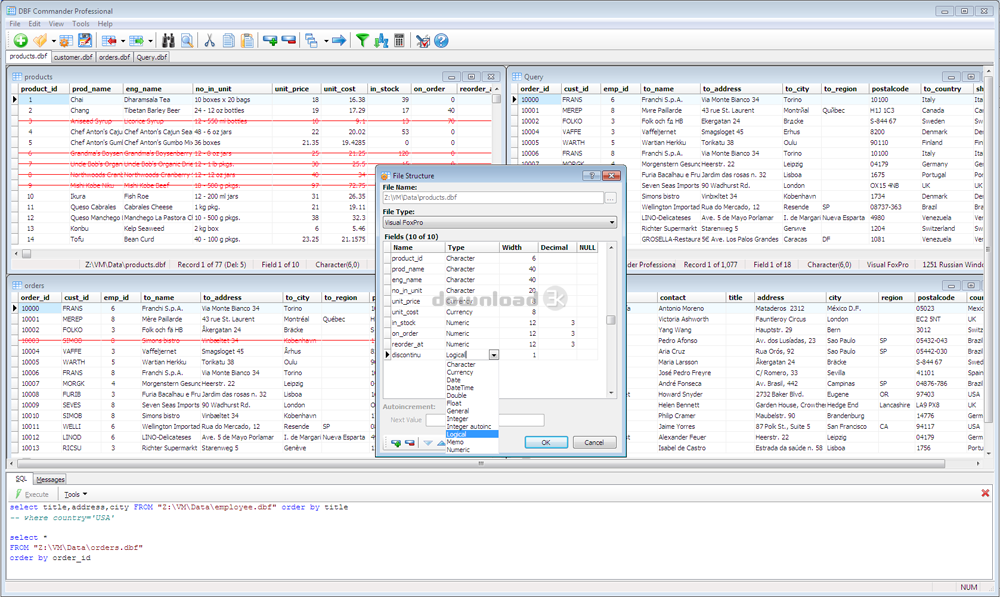Switch to the orders.dbf tab
Screen dimensions: 1000x597
115,57
